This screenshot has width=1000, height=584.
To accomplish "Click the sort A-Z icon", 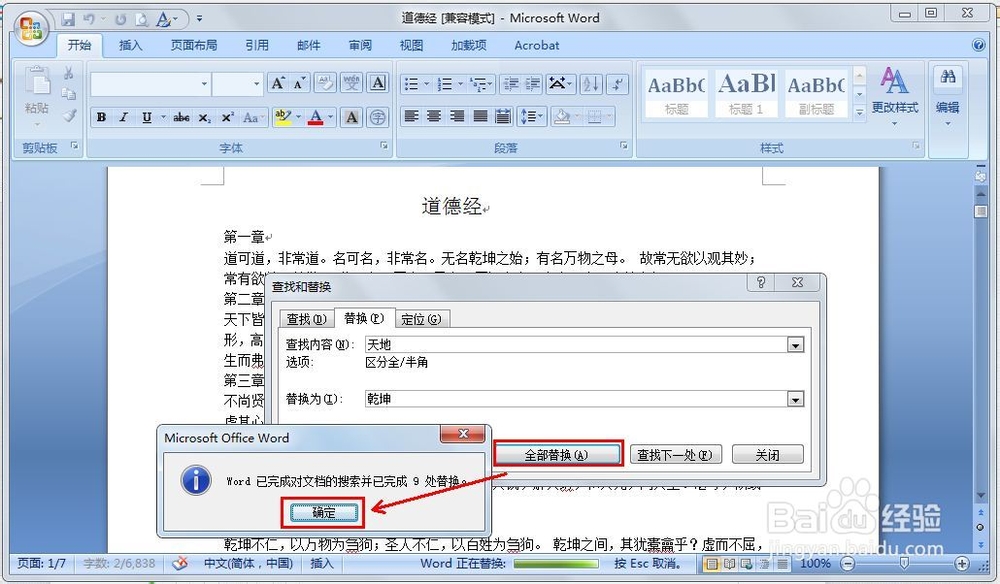I will click(x=591, y=84).
